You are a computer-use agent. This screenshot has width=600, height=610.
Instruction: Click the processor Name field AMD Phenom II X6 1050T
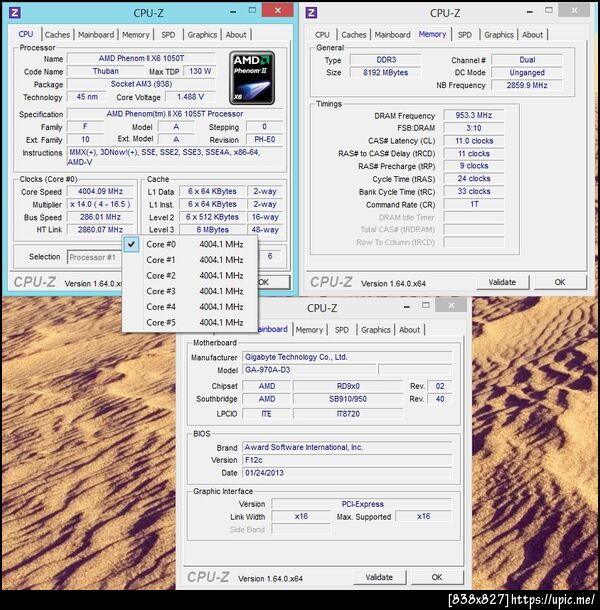pos(141,58)
